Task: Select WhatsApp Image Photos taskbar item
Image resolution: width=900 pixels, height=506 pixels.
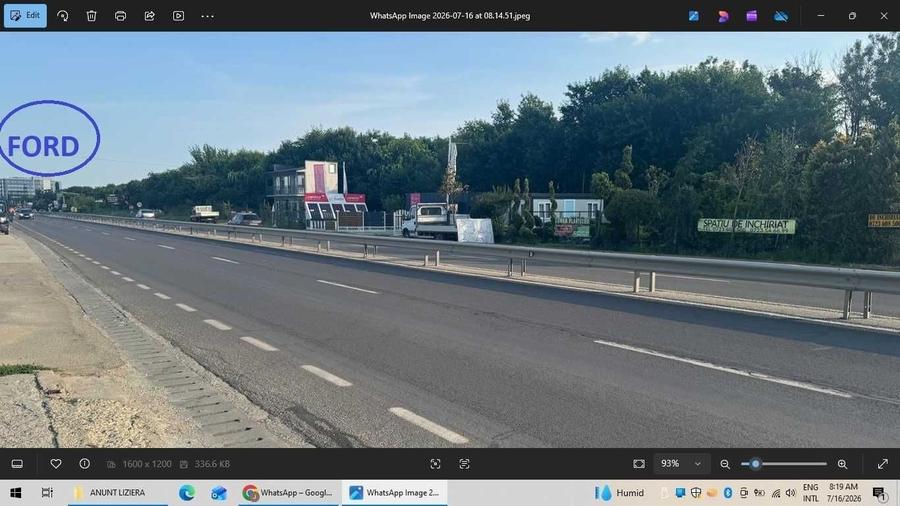Action: point(395,493)
